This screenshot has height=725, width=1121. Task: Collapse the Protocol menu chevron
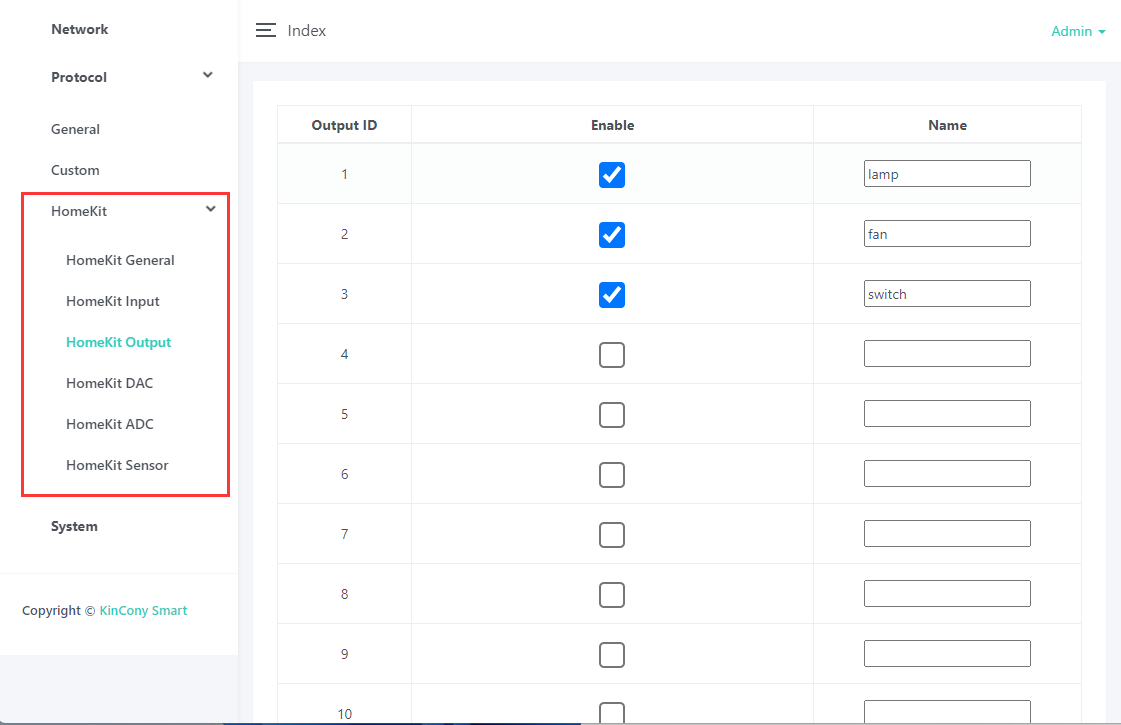point(208,75)
